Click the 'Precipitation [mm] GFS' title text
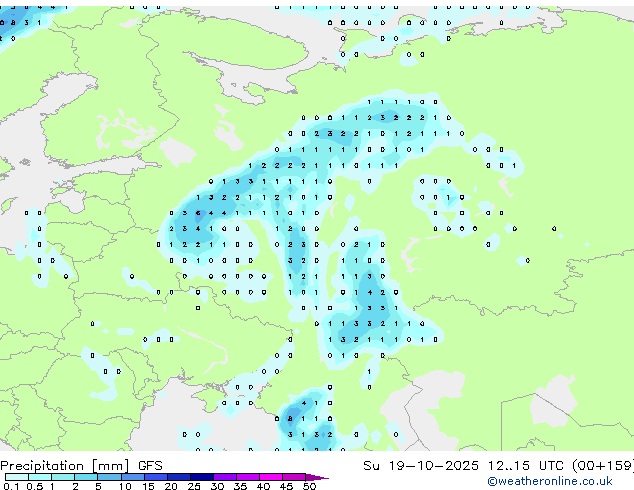634x490 pixels. pos(81,466)
